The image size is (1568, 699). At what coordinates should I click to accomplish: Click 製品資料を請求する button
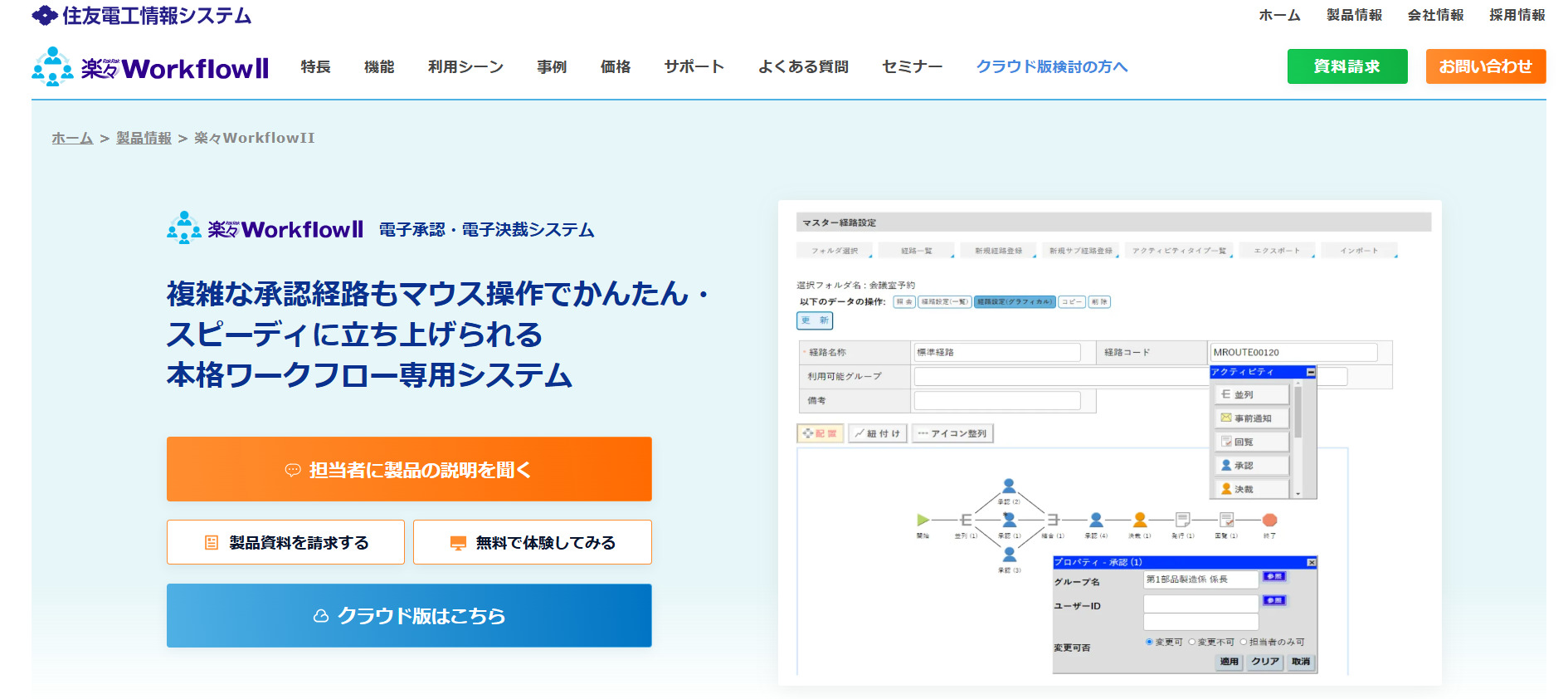285,542
